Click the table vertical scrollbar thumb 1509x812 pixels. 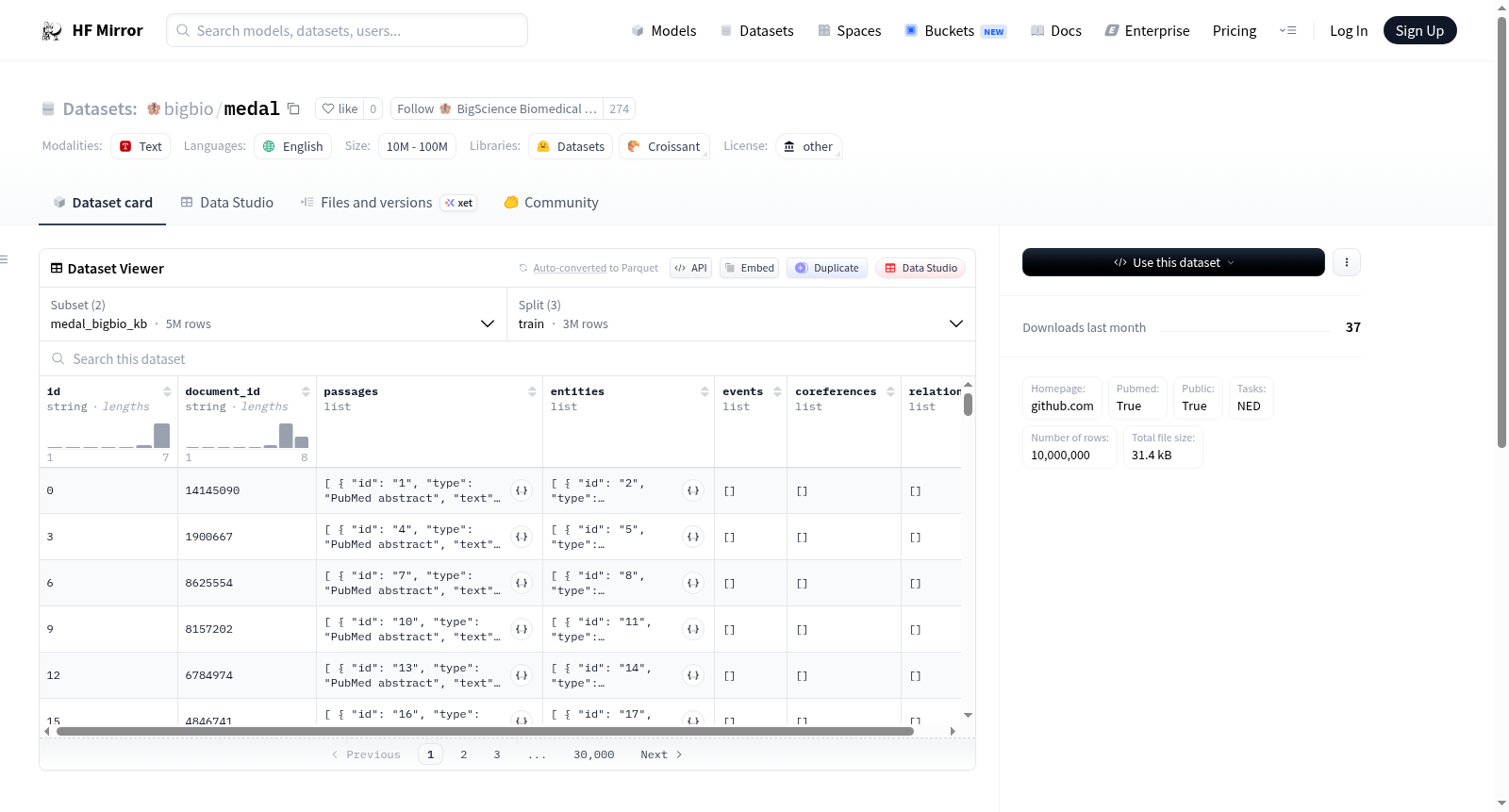(968, 405)
